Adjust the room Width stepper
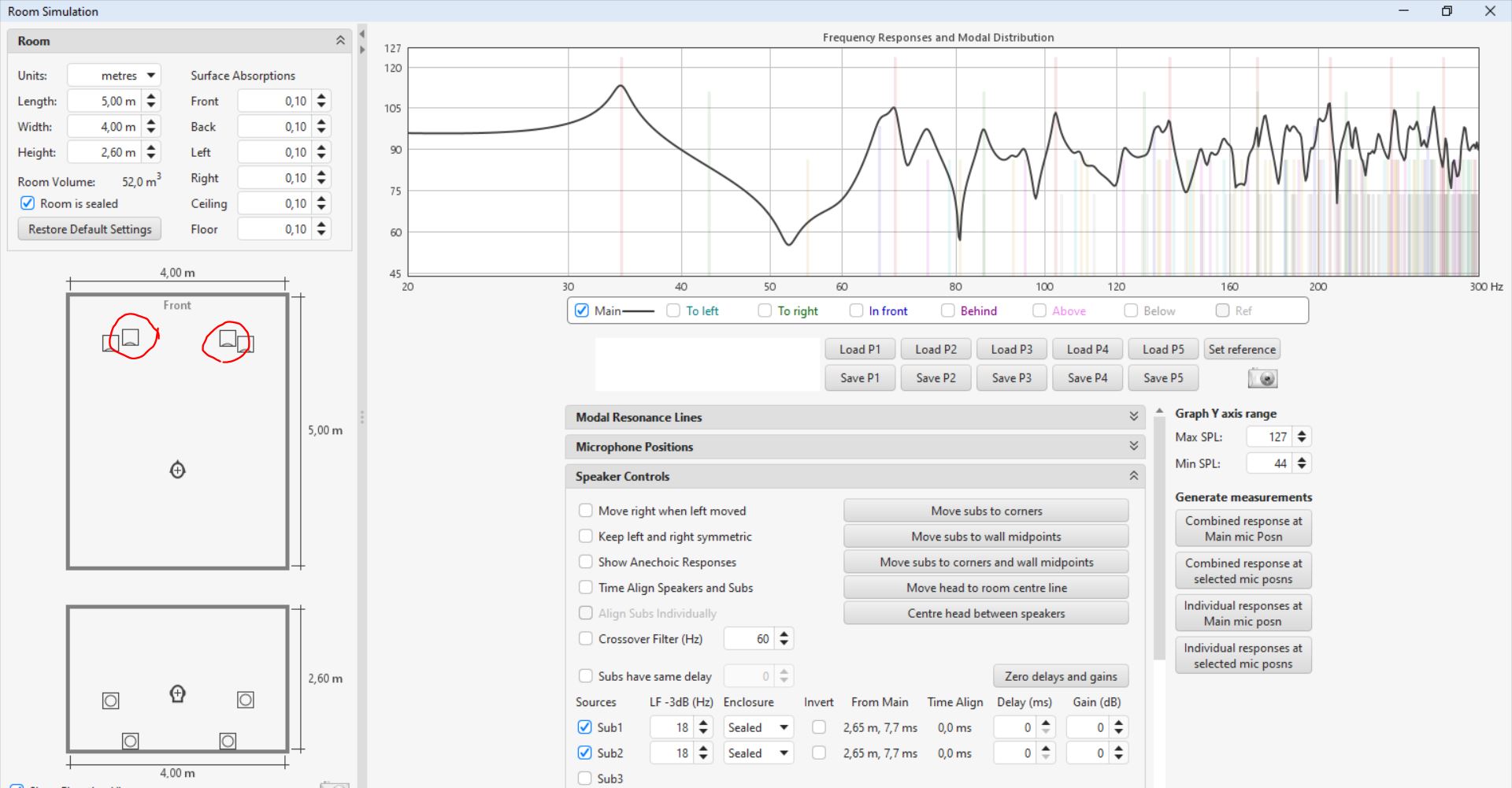Image resolution: width=1512 pixels, height=788 pixels. point(151,127)
